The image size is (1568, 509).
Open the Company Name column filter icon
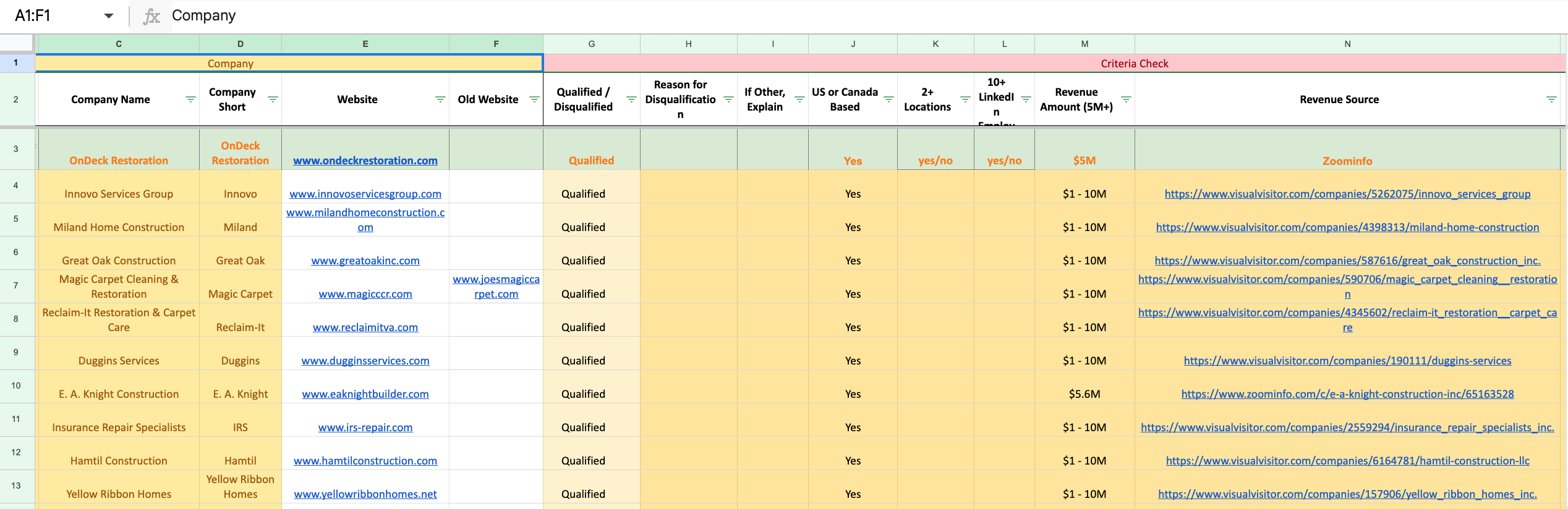click(190, 99)
